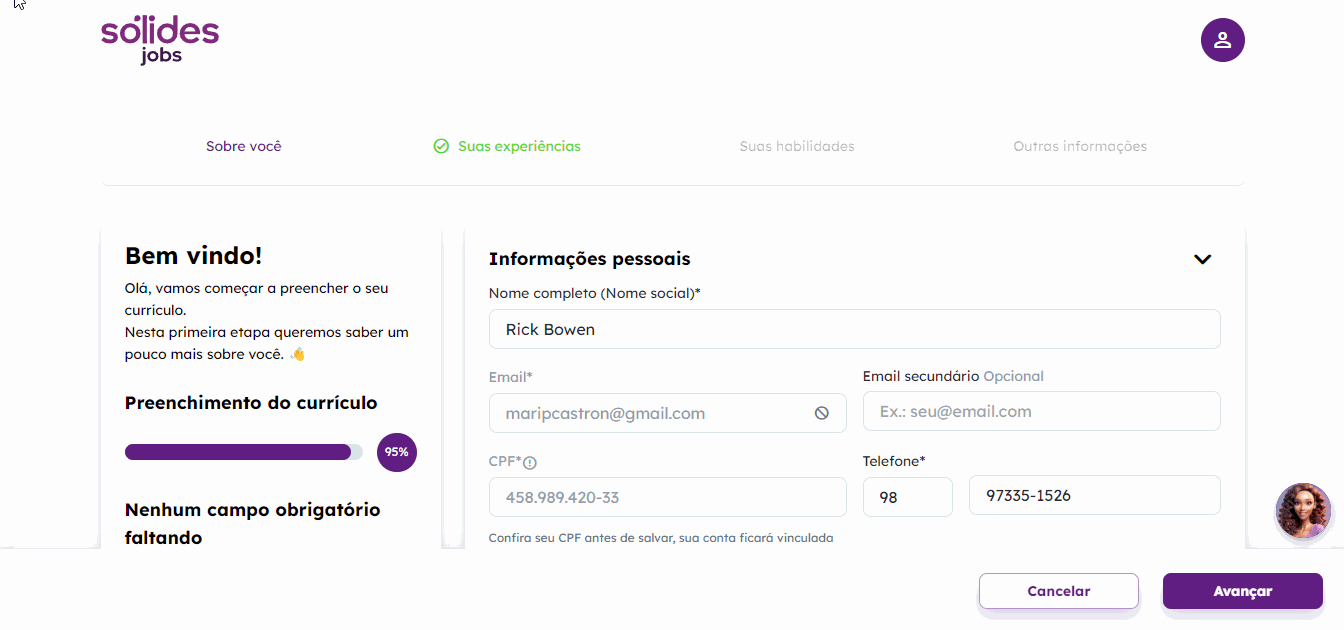Image resolution: width=1344 pixels, height=630 pixels.
Task: Click the blocked icon in Email field
Action: (822, 413)
